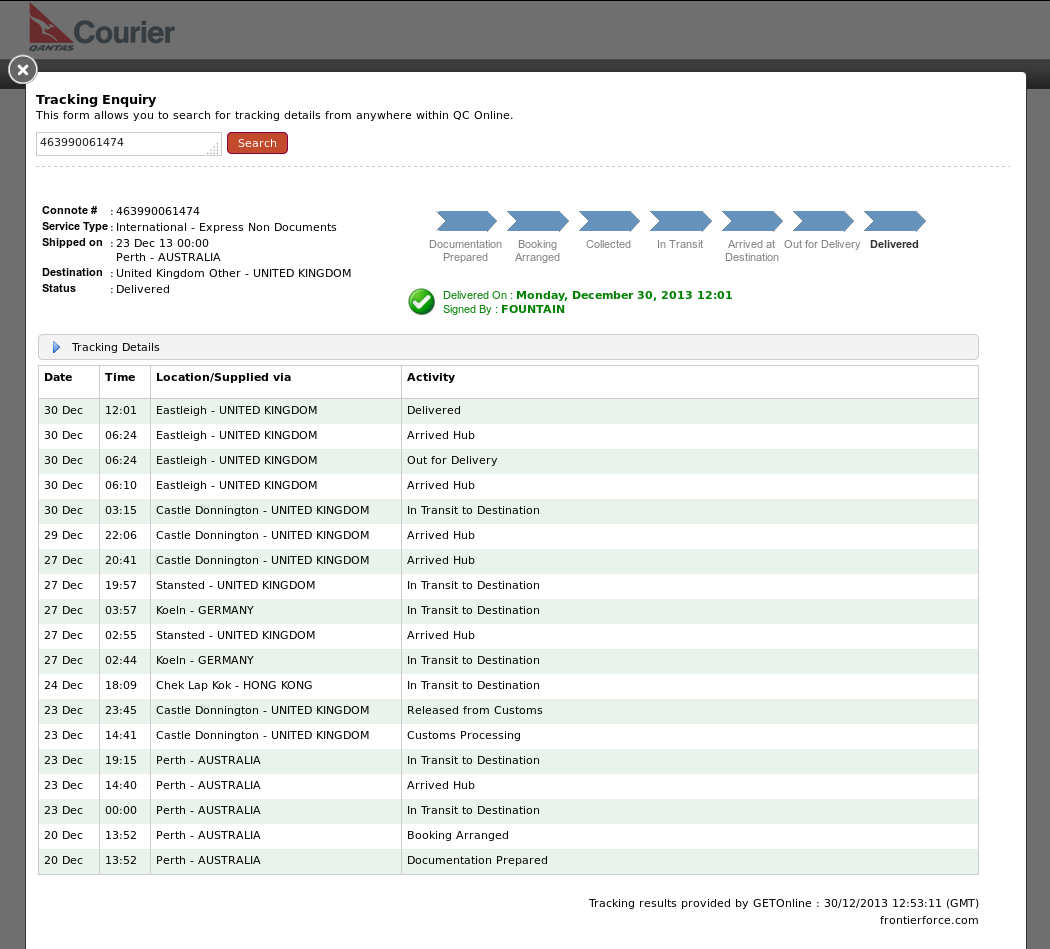Click the frontierforce.com link text
Viewport: 1050px width, 949px height.
coord(929,920)
